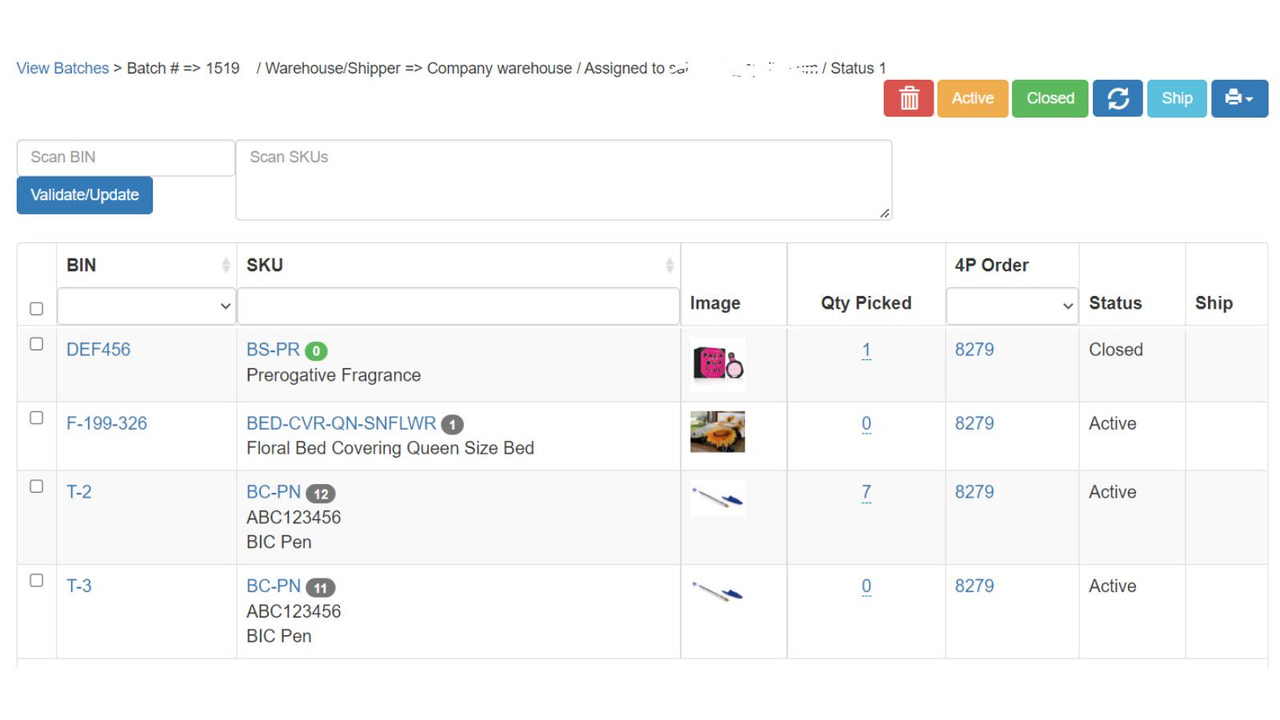Viewport: 1280px width, 720px height.
Task: Check the checkbox for the DEF456 row
Action: point(36,343)
